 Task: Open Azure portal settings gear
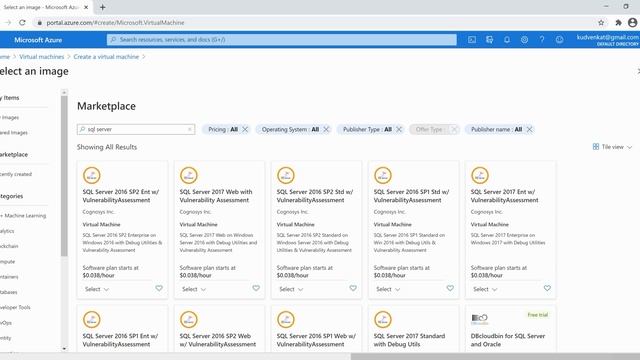524,40
